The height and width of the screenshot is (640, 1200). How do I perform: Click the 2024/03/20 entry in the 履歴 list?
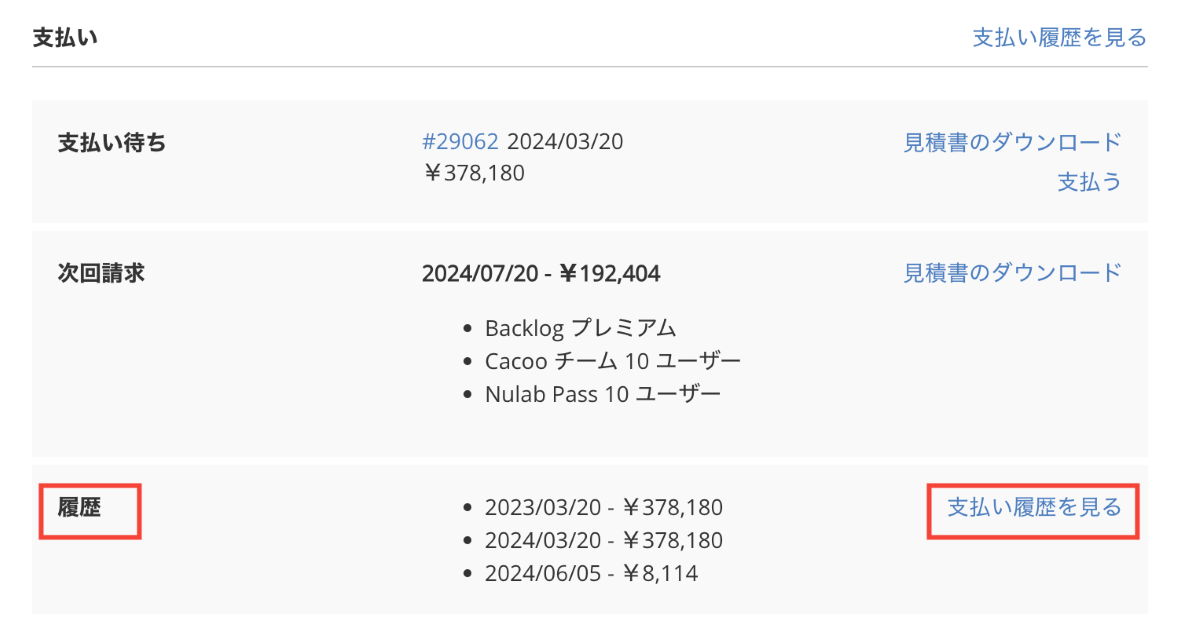603,541
